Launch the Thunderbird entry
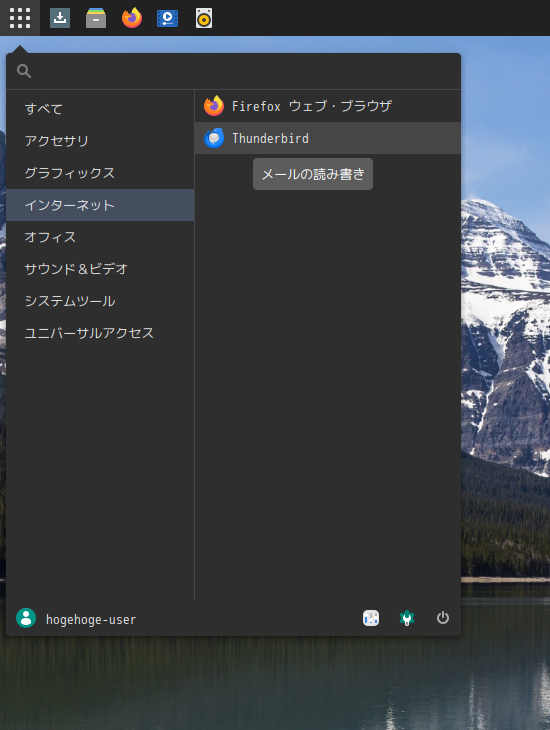 click(328, 138)
